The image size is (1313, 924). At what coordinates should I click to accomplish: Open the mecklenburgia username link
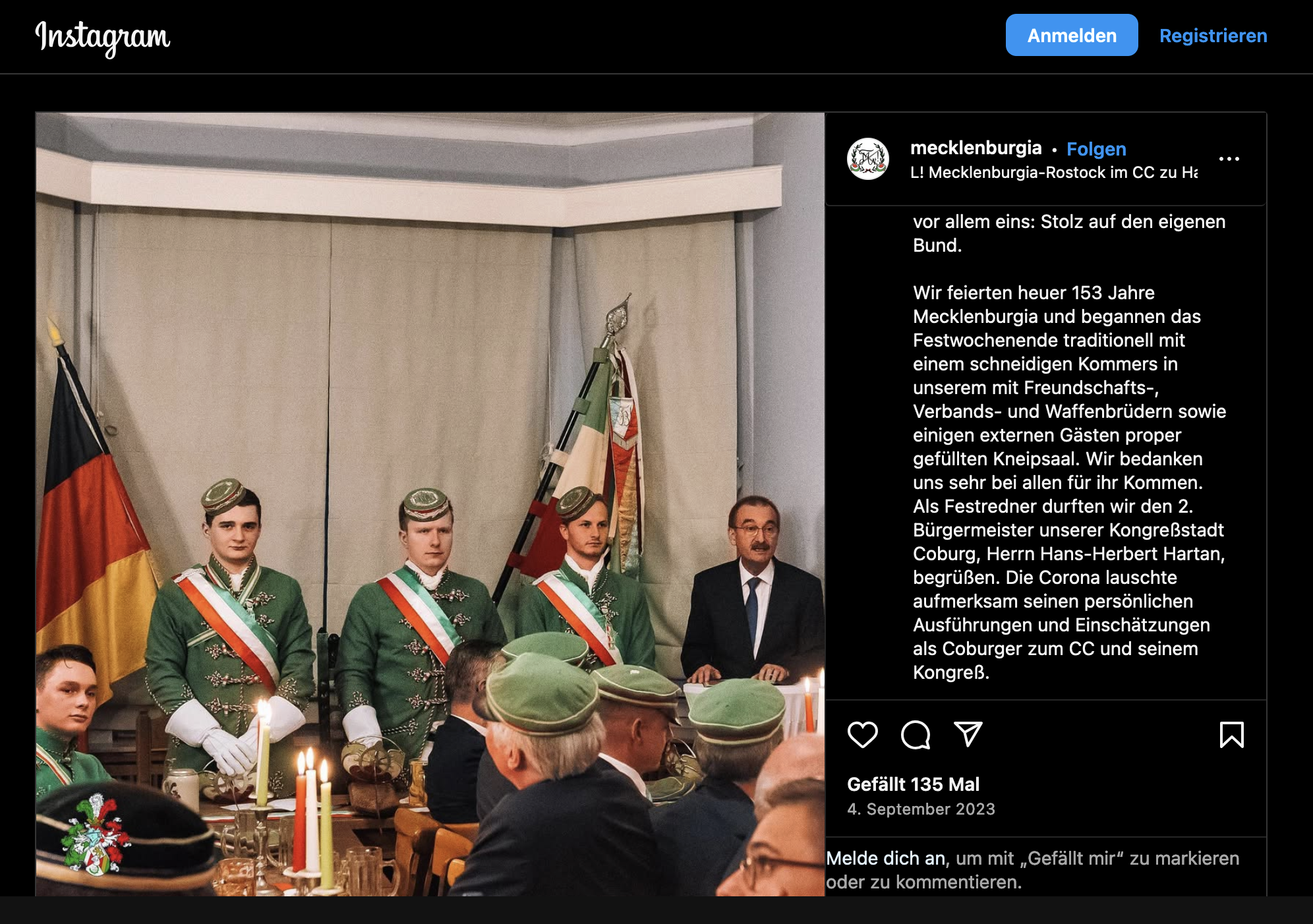[x=976, y=148]
